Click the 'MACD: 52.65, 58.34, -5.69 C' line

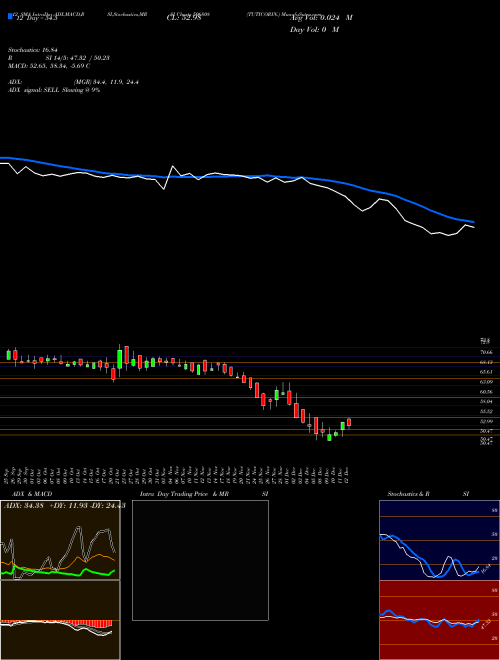pos(49,66)
